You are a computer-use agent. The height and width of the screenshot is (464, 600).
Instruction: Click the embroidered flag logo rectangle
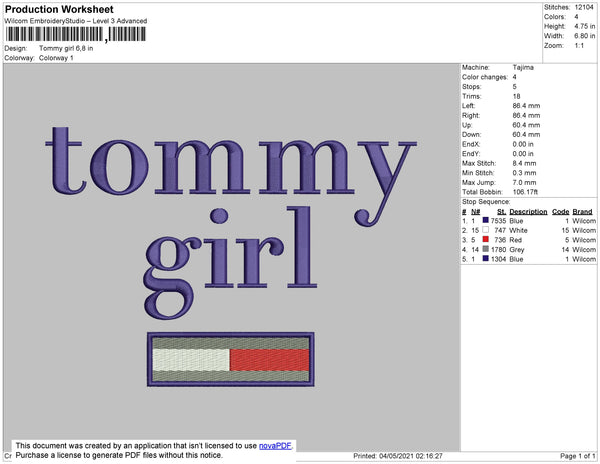(x=231, y=359)
